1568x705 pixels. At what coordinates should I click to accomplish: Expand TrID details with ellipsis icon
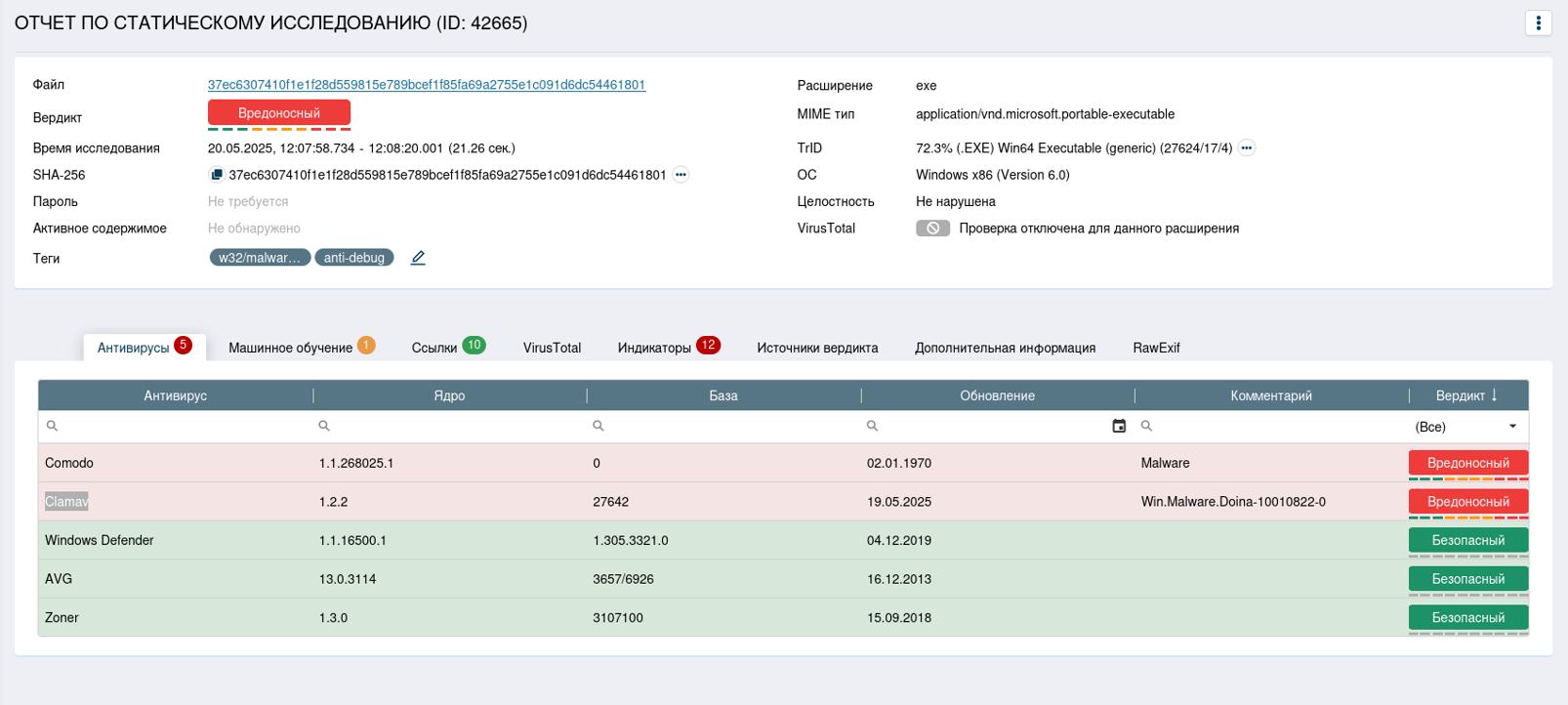[1246, 148]
